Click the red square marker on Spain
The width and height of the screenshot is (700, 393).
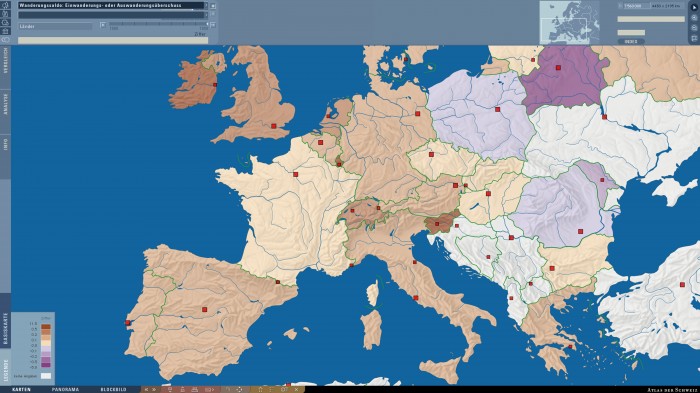(204, 309)
